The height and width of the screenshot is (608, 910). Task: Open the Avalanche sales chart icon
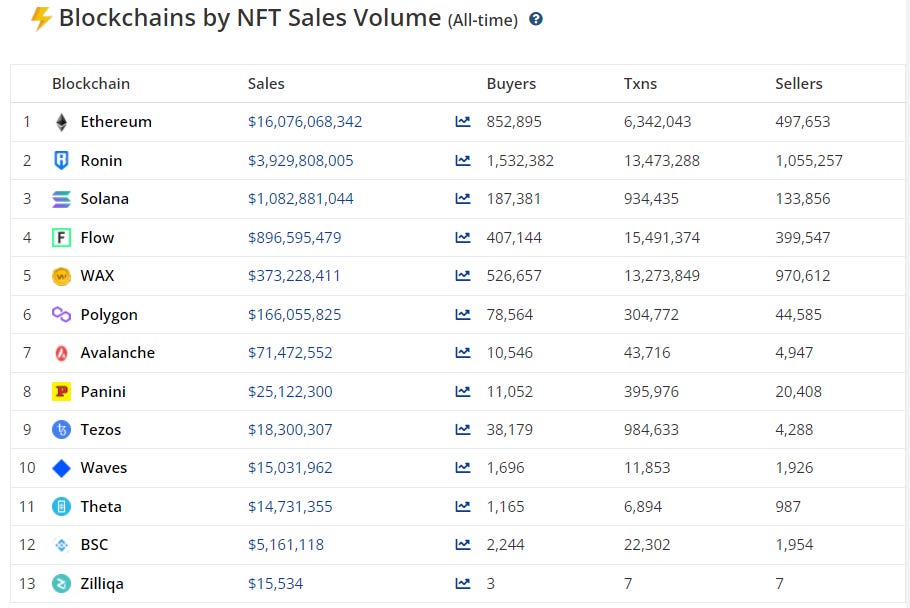click(x=463, y=353)
